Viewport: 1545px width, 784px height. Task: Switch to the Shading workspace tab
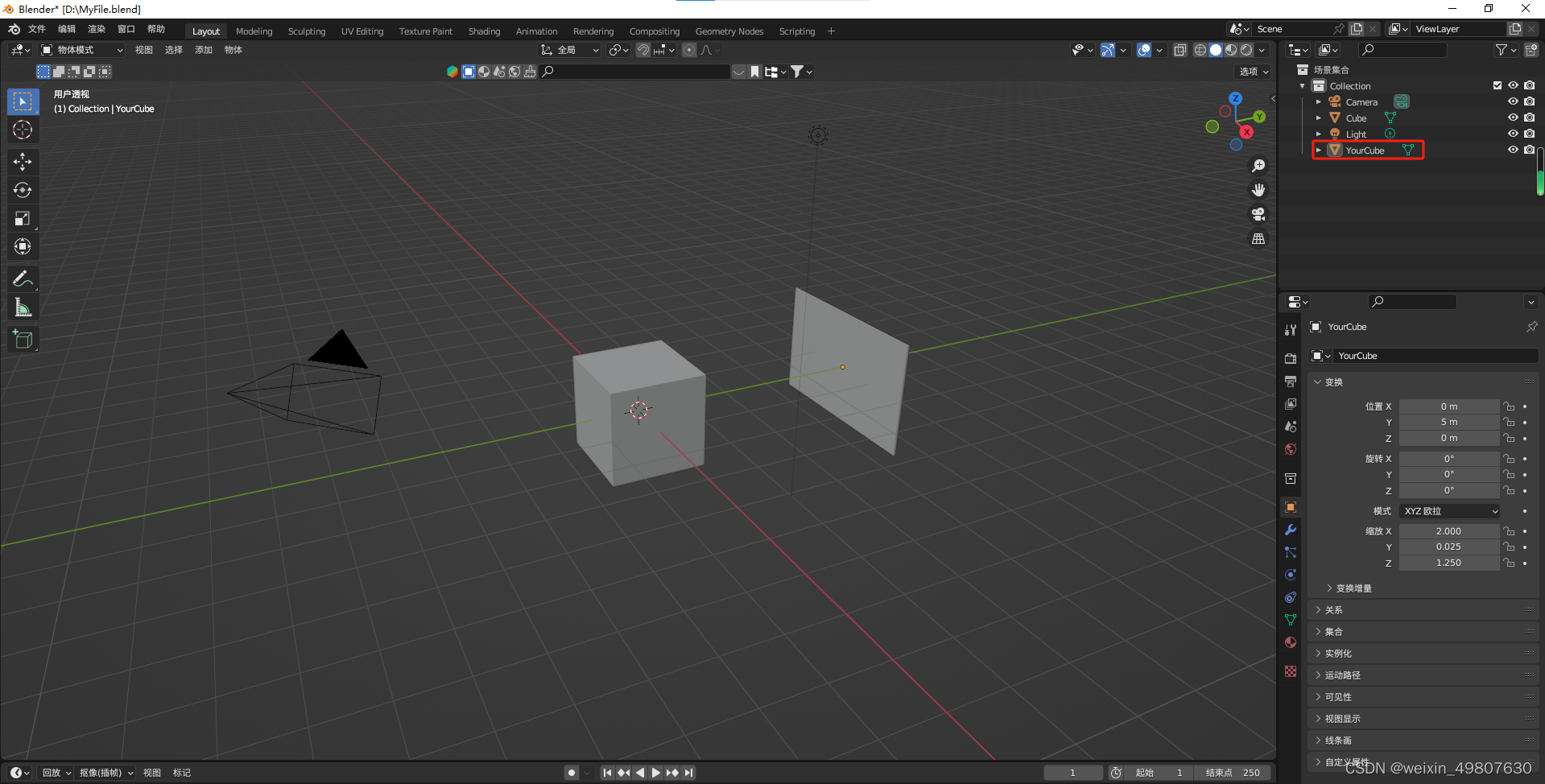484,31
